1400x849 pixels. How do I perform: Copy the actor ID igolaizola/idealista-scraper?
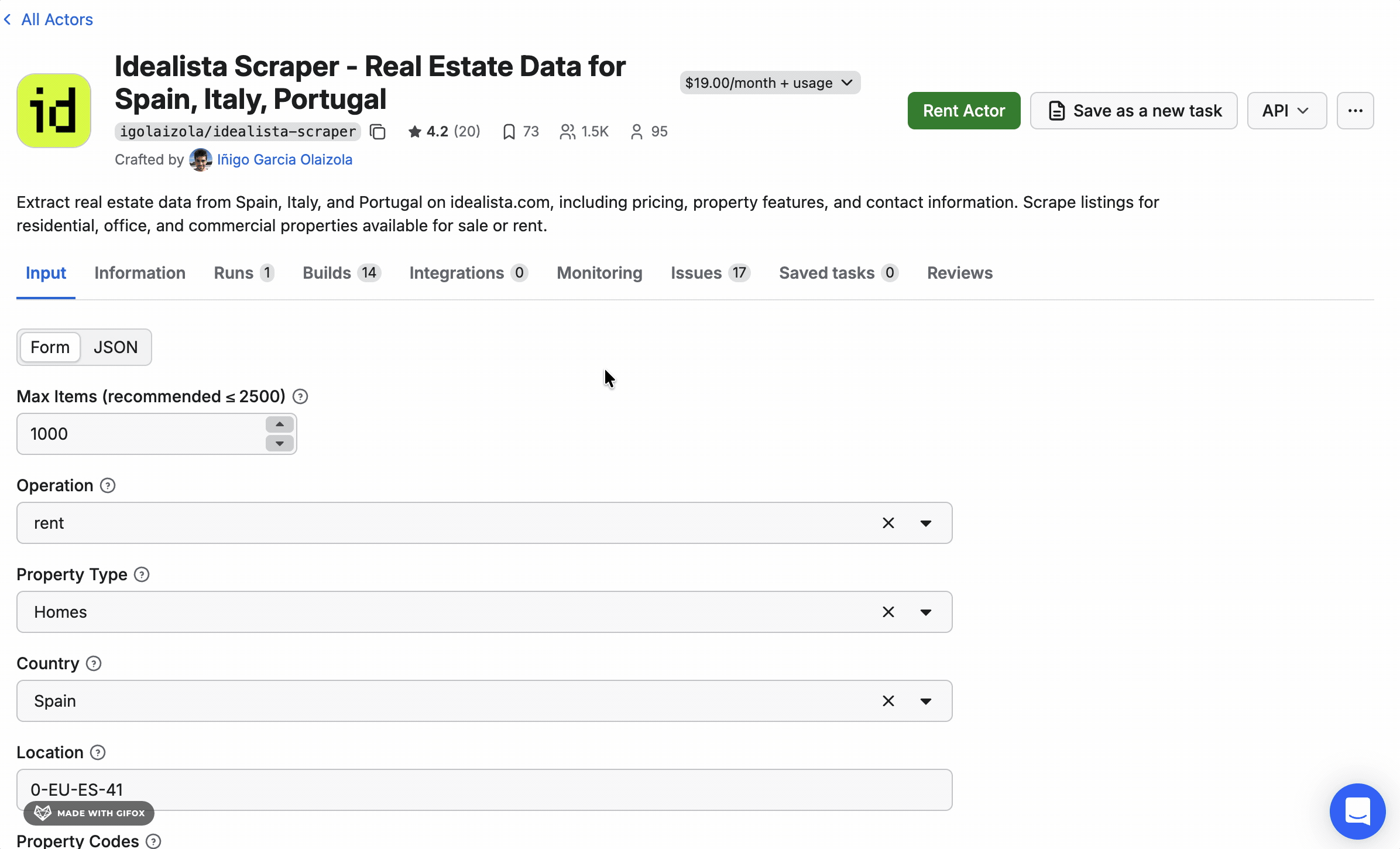[378, 132]
